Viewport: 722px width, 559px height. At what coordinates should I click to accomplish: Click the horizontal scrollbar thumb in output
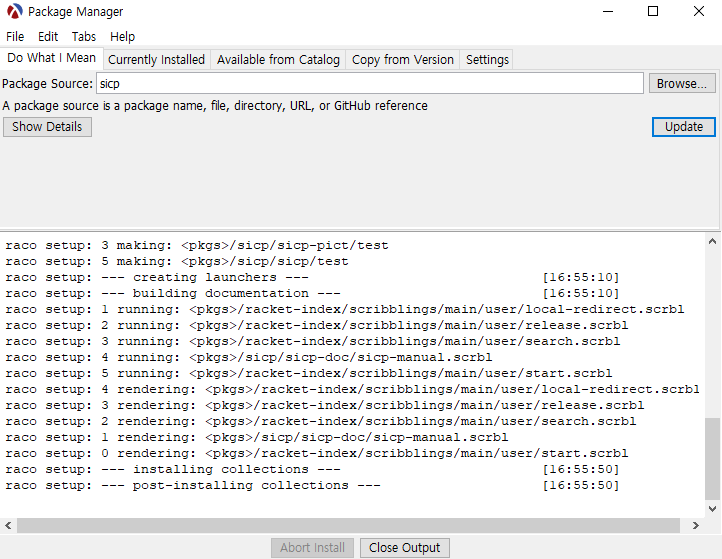349,525
